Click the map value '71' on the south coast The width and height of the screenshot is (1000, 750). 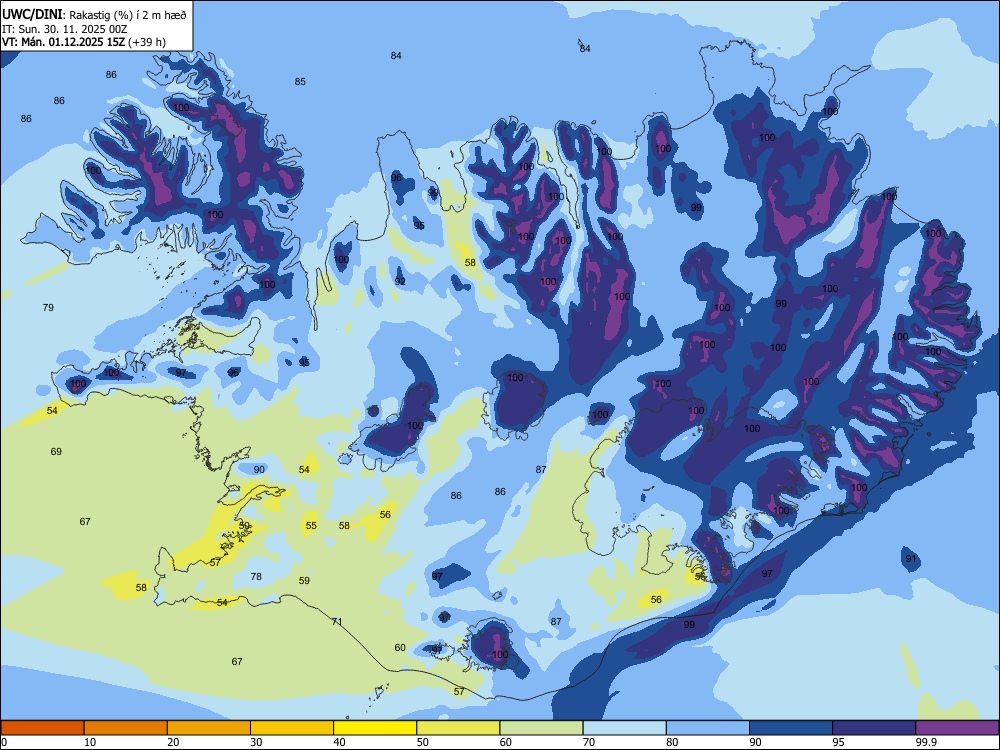point(337,621)
